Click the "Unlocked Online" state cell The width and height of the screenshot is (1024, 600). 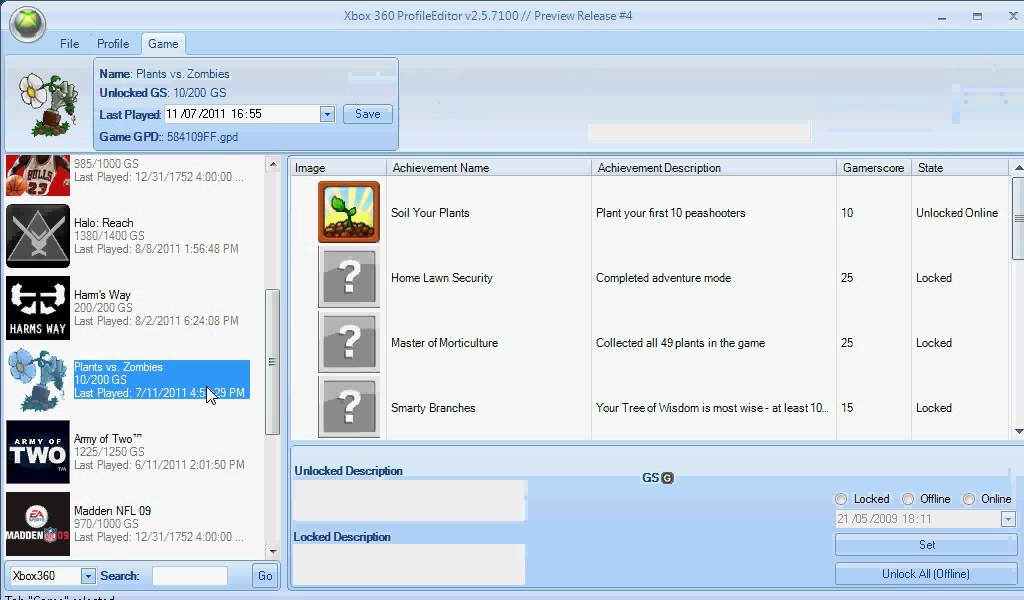[957, 213]
